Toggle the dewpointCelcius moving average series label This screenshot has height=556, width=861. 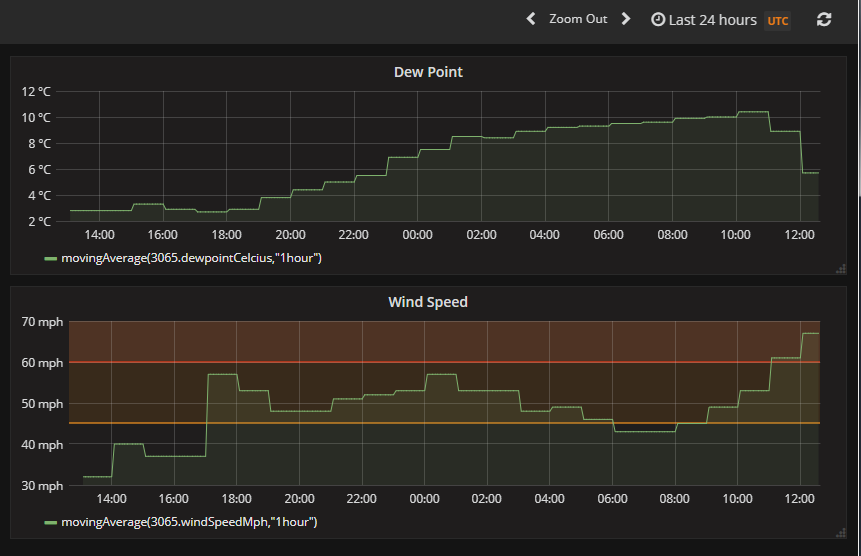tap(191, 258)
